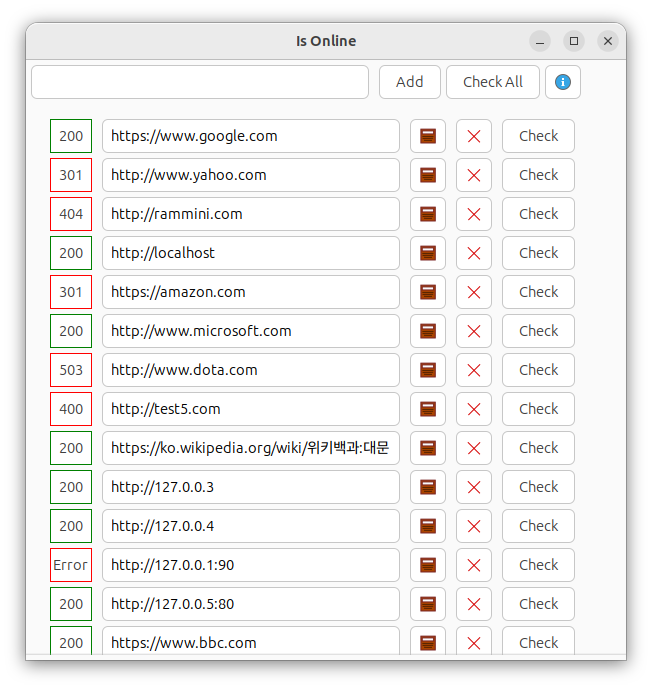Delete the 127.0.0.4 row via red X

pyautogui.click(x=474, y=526)
